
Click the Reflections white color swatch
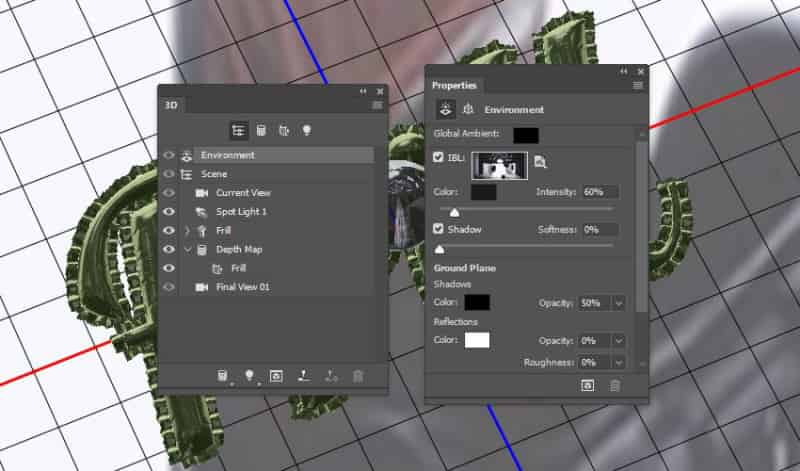477,340
